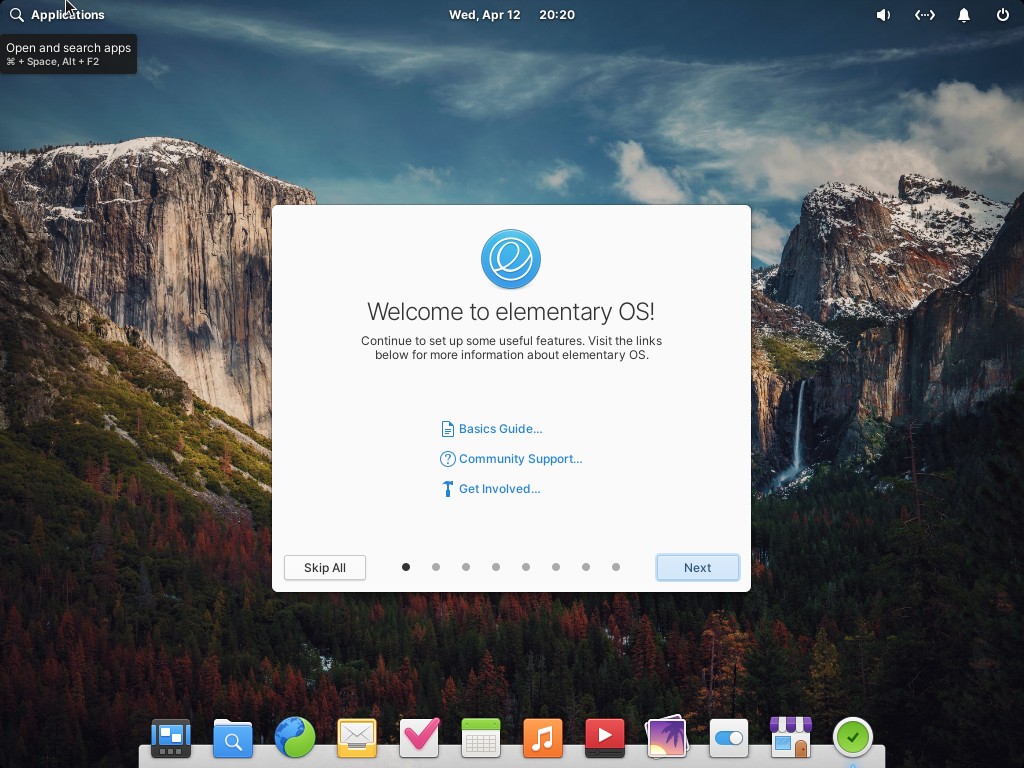This screenshot has height=768, width=1024.
Task: Click the elementary OS logo in dialog
Action: coord(511,259)
